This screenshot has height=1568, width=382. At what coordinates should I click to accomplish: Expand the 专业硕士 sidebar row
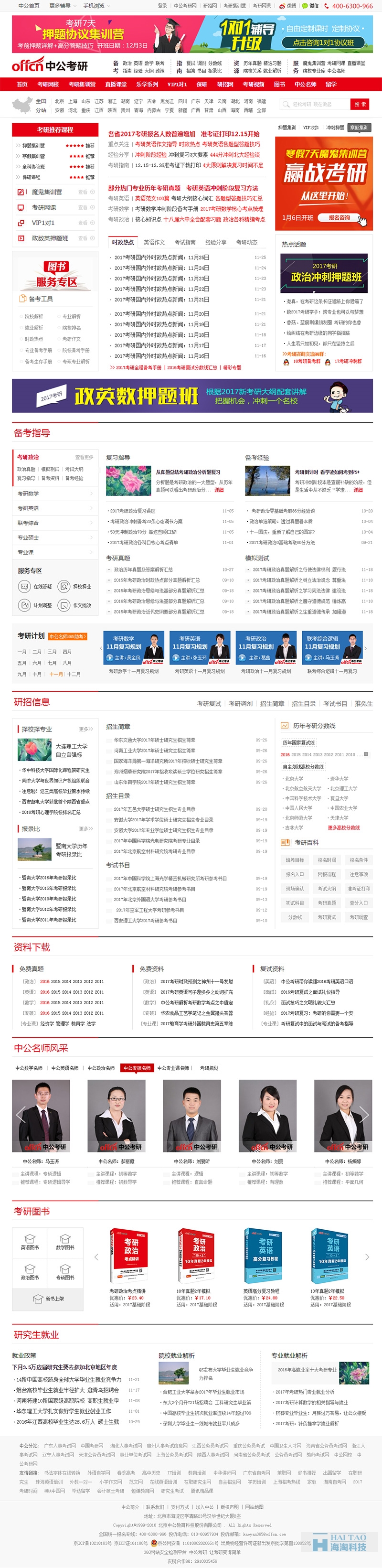(x=55, y=537)
